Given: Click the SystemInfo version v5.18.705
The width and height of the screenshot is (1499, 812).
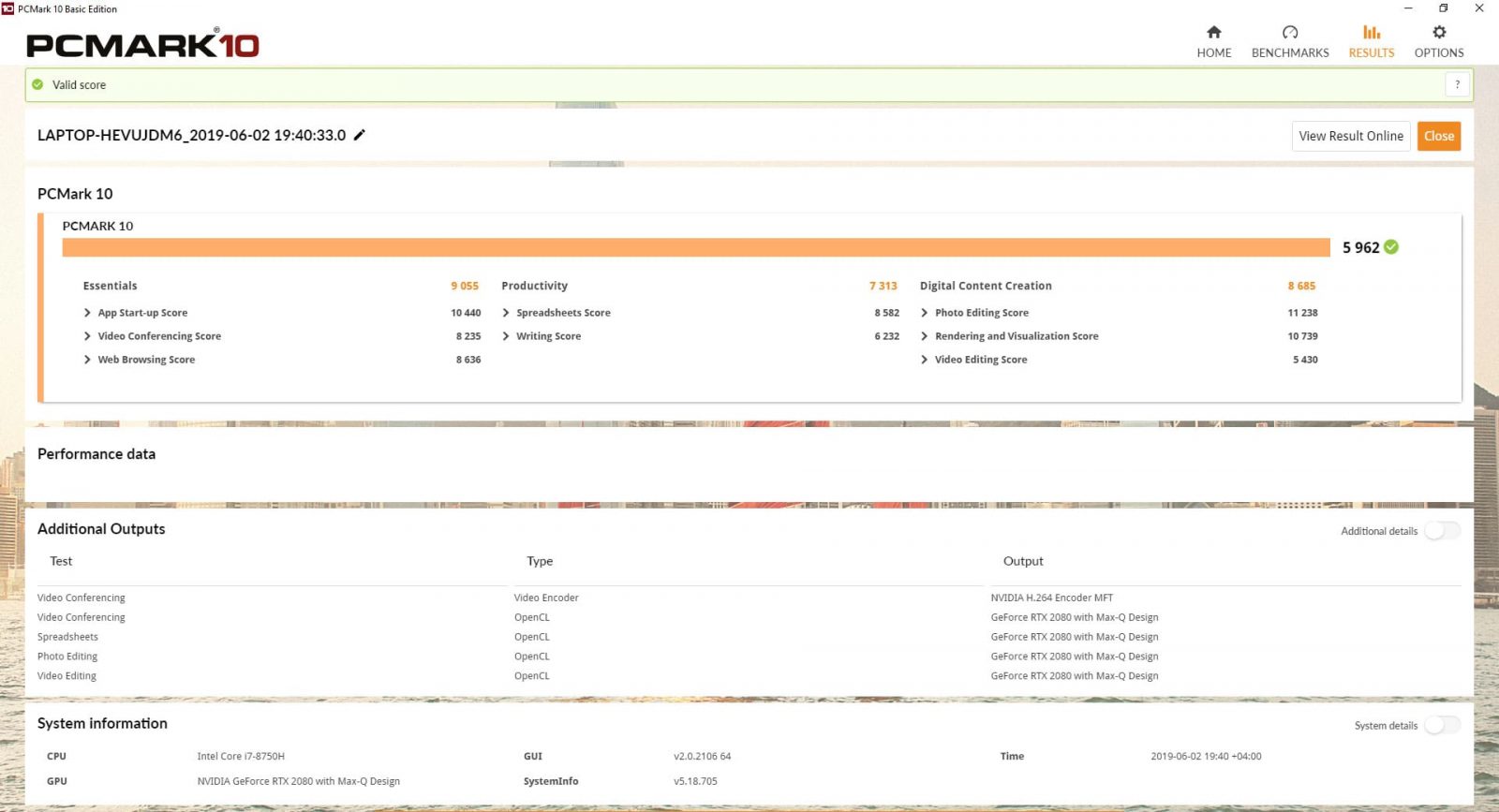Looking at the screenshot, I should click(x=695, y=781).
